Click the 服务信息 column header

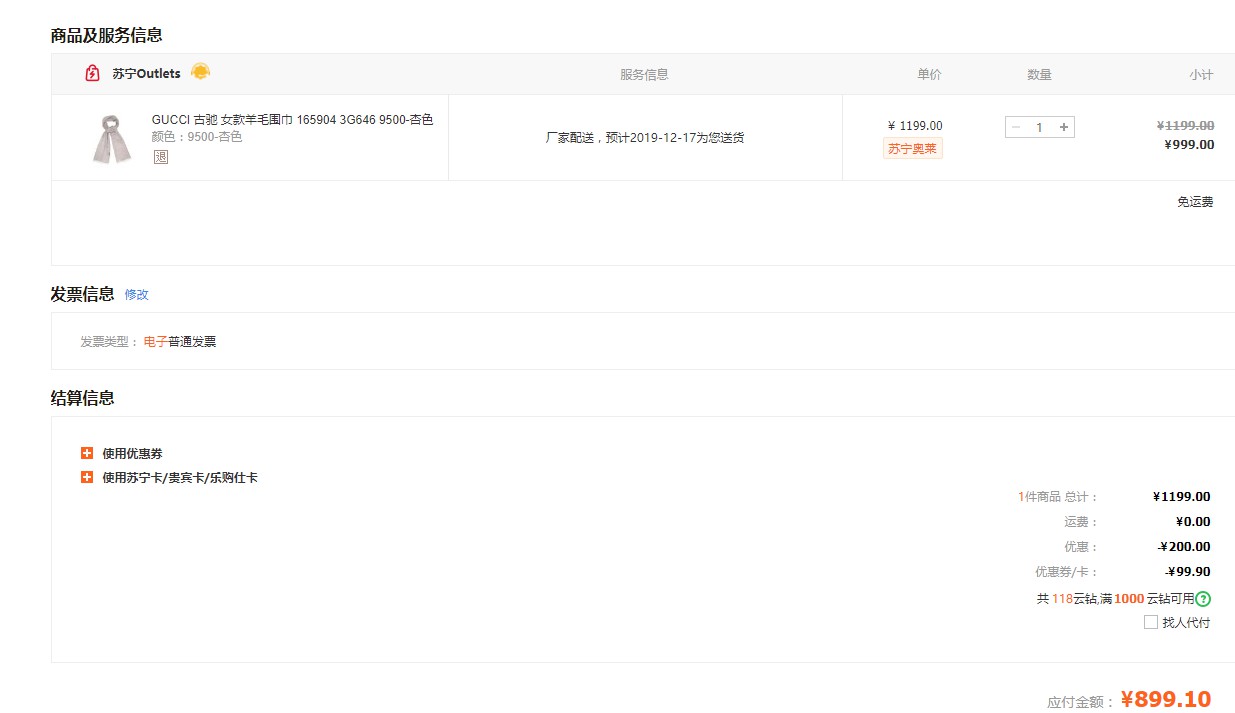(x=644, y=75)
